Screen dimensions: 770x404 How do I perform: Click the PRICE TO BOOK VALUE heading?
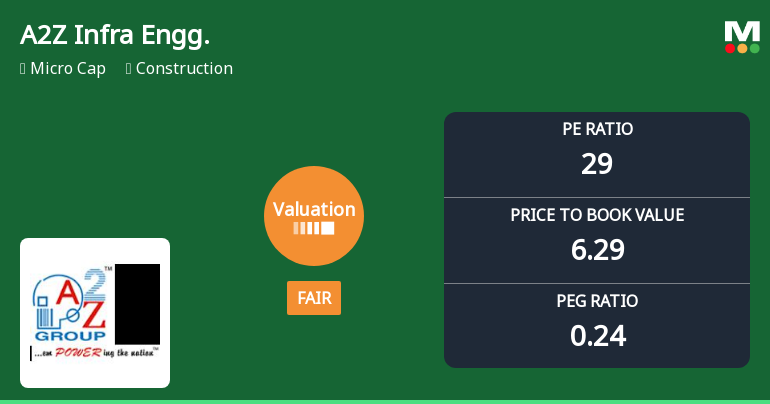point(597,215)
